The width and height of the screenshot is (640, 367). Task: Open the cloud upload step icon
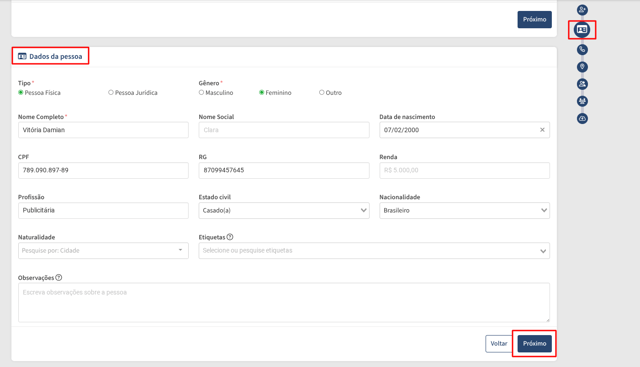pos(582,118)
